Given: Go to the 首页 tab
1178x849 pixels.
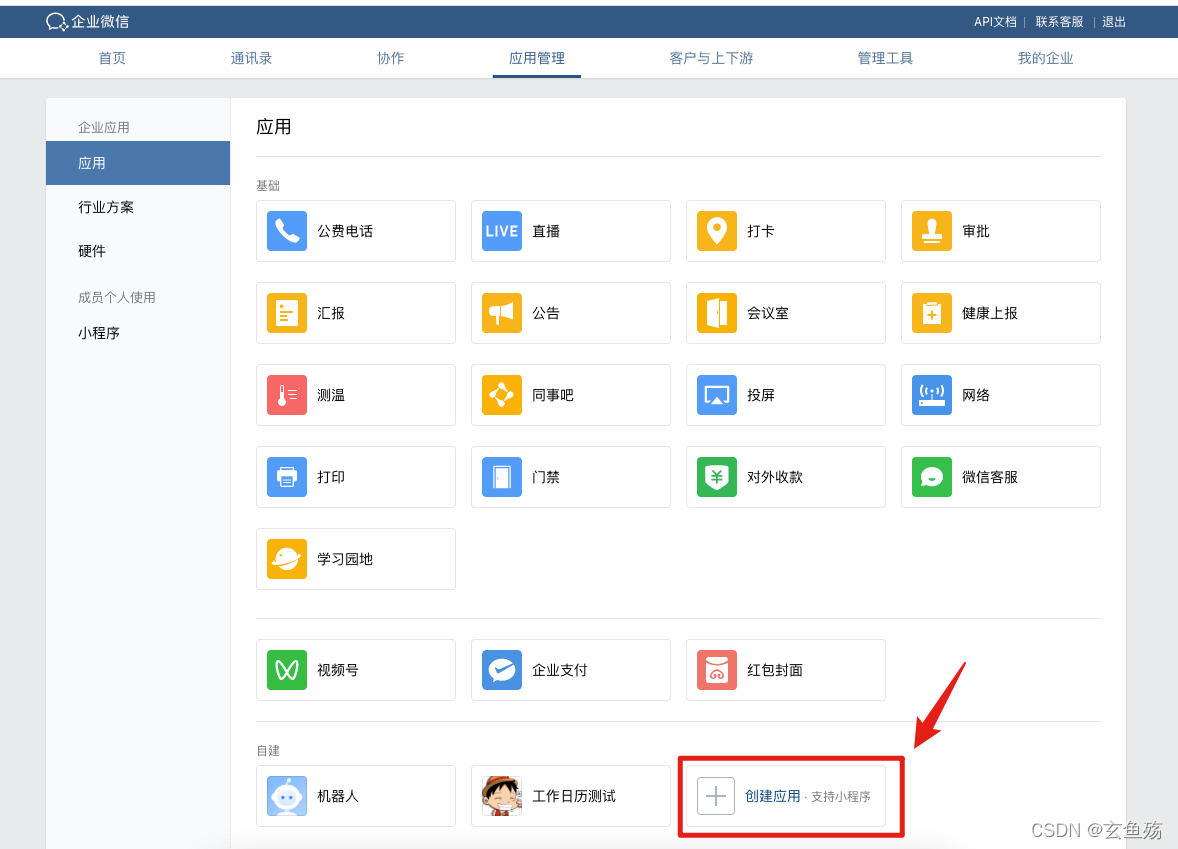Looking at the screenshot, I should click(x=112, y=58).
